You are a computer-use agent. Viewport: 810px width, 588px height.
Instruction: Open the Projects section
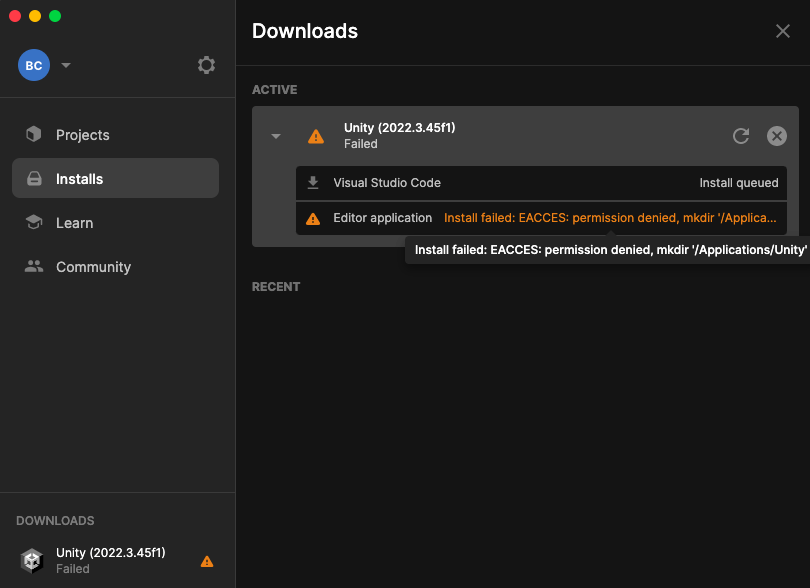pos(115,135)
